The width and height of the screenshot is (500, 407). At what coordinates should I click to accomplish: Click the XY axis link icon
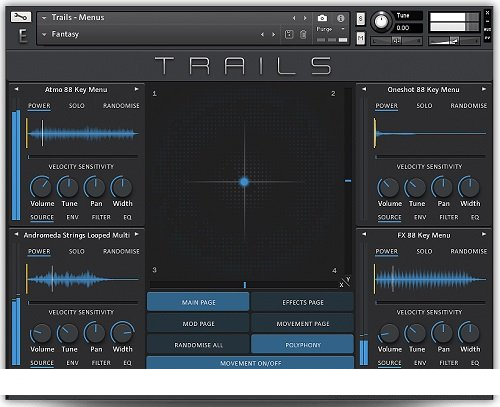point(346,282)
